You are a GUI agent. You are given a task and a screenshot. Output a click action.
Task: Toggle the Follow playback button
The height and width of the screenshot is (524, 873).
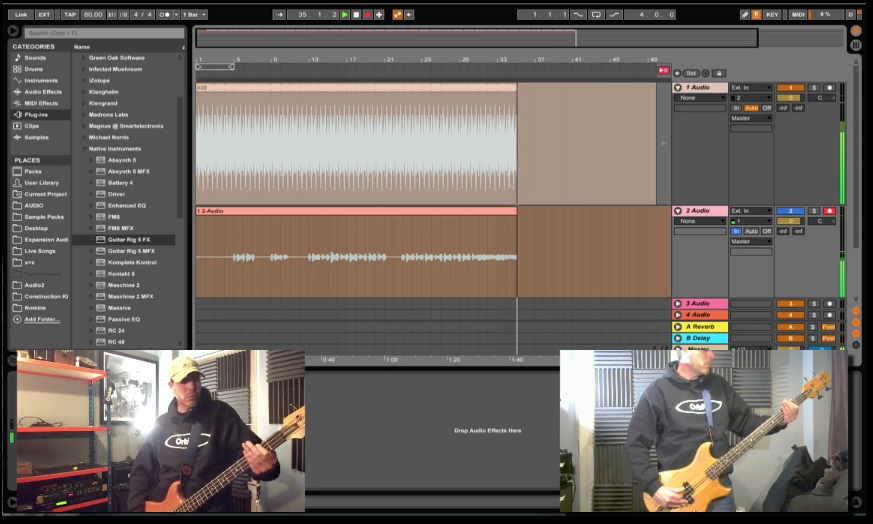pyautogui.click(x=279, y=14)
